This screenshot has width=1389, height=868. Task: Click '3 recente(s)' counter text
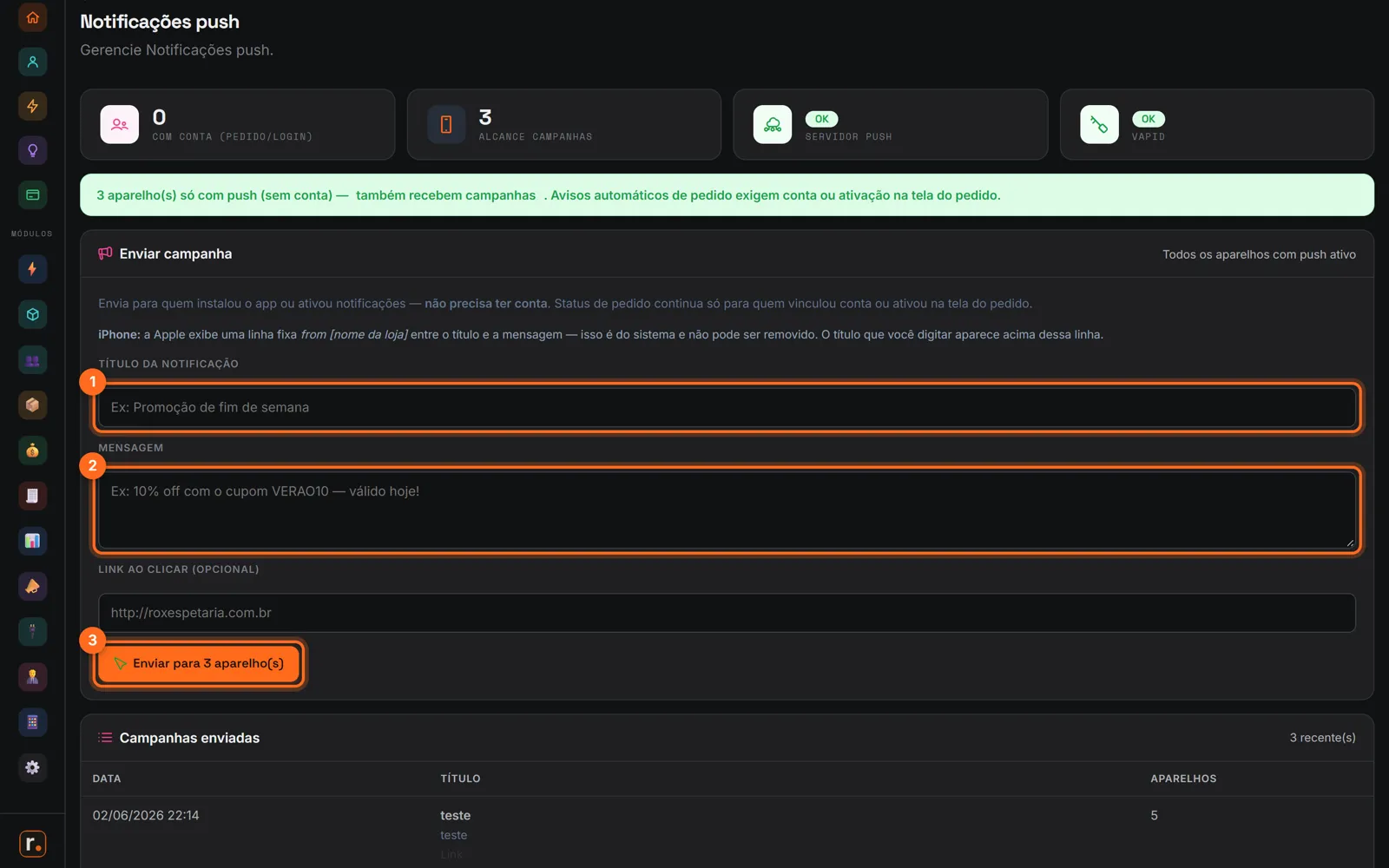point(1322,738)
